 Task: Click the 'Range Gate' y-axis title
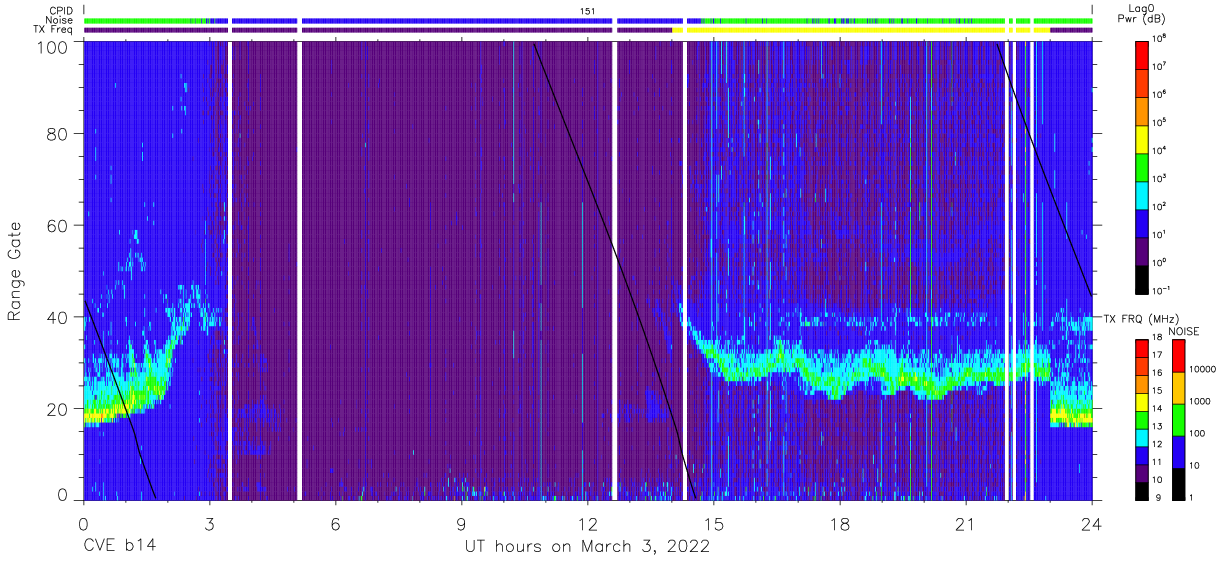click(x=15, y=272)
